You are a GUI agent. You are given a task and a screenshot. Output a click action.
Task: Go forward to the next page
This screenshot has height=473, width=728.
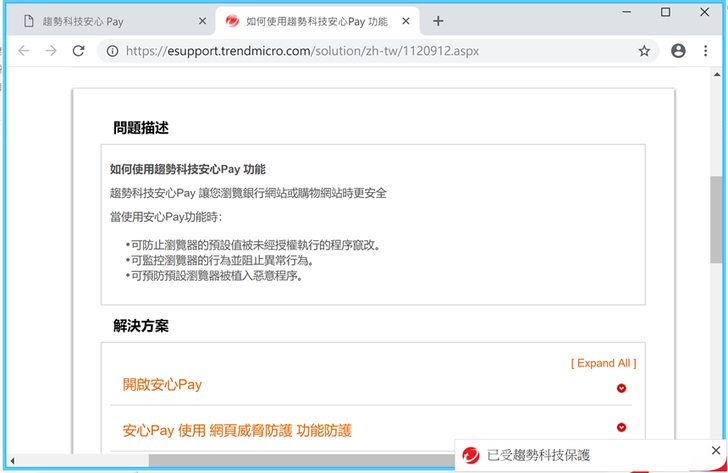51,51
